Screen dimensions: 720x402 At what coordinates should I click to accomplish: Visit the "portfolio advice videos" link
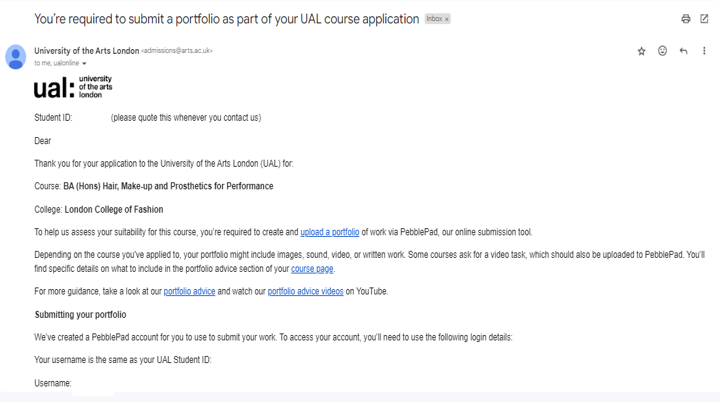[x=305, y=292]
